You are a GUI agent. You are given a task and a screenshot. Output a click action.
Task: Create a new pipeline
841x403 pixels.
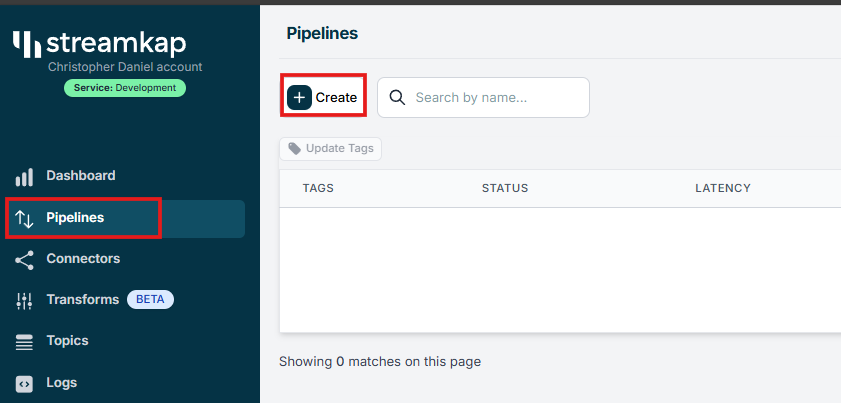pyautogui.click(x=323, y=97)
